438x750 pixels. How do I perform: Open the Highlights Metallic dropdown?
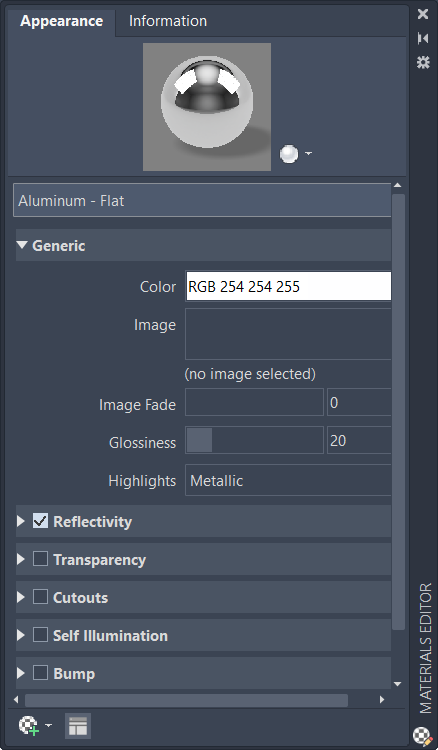click(x=288, y=480)
